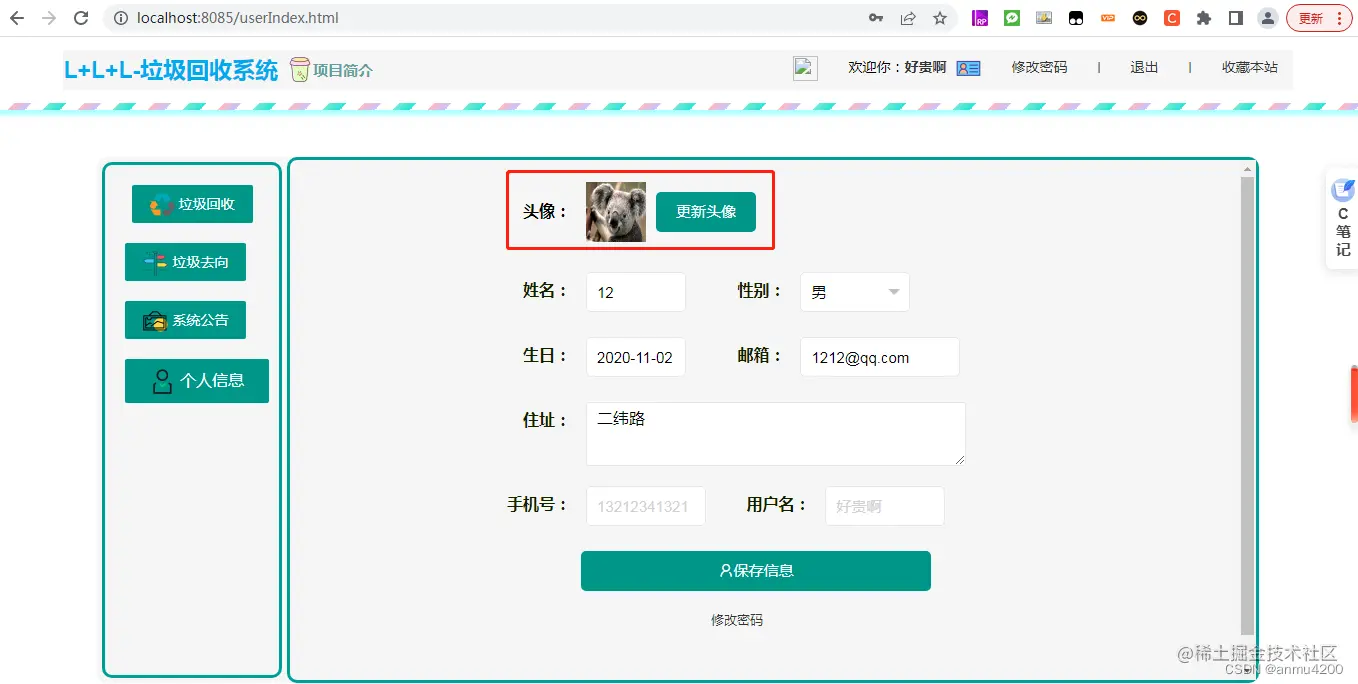Click the L+L+L-垃圾回收系统 site title
Screen dimensions: 1358x684
point(171,70)
